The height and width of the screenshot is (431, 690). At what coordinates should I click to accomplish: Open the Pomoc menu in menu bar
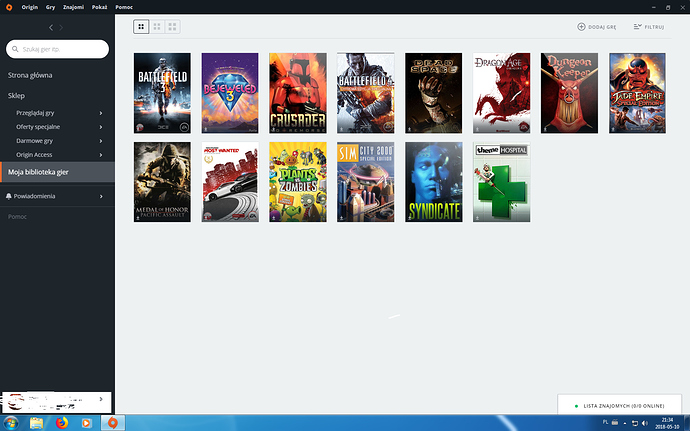point(124,7)
